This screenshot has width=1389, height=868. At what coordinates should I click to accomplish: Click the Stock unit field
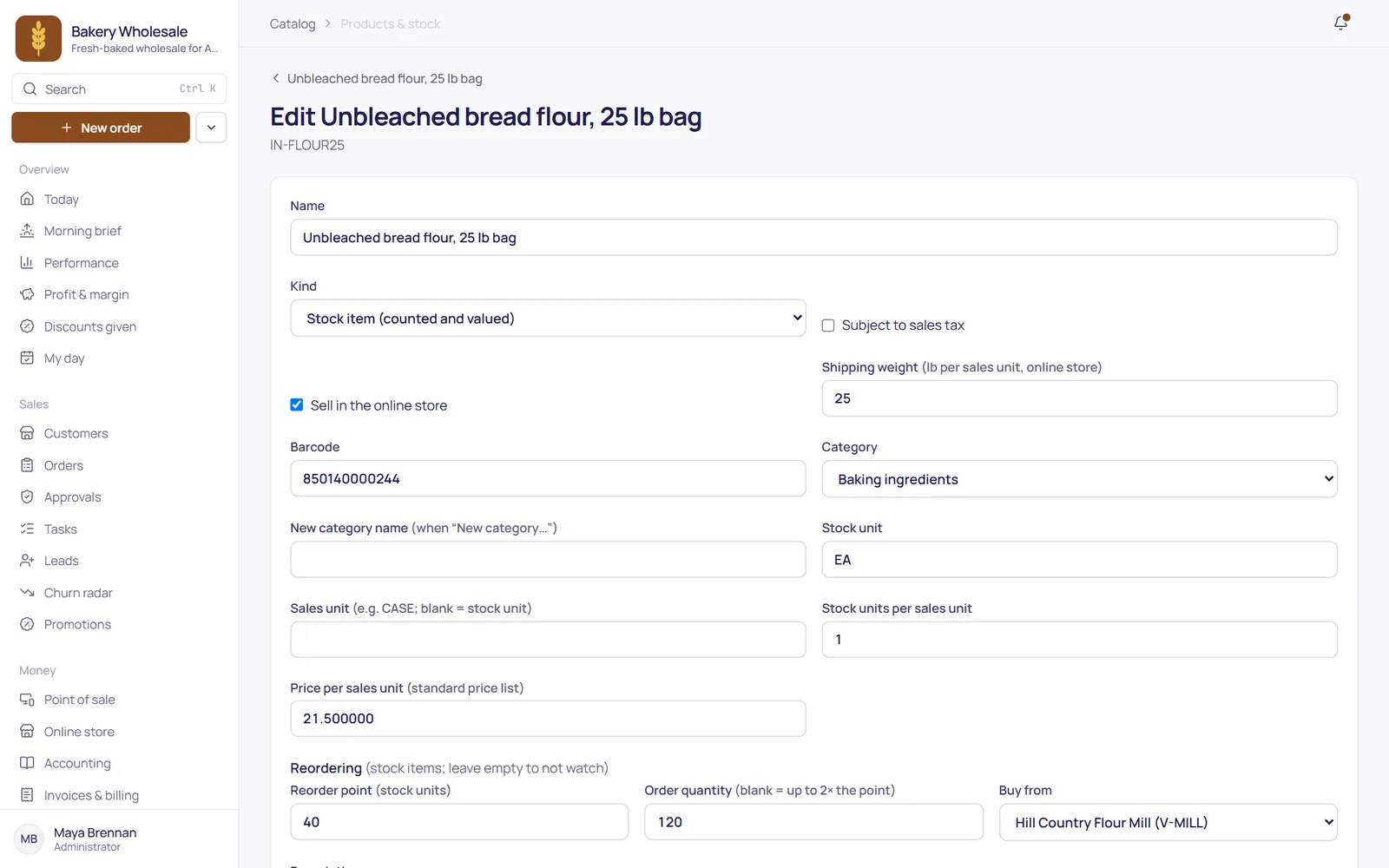point(1079,559)
